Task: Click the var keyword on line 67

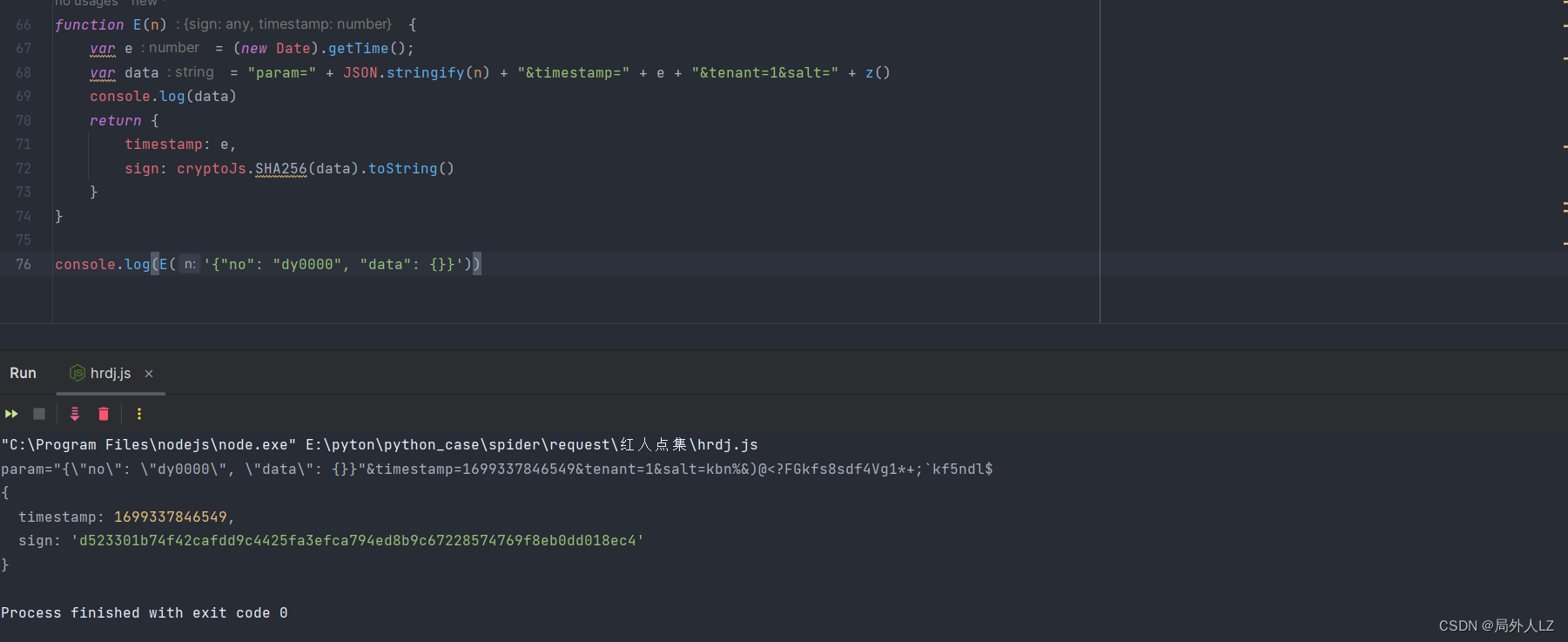Action: tap(103, 49)
